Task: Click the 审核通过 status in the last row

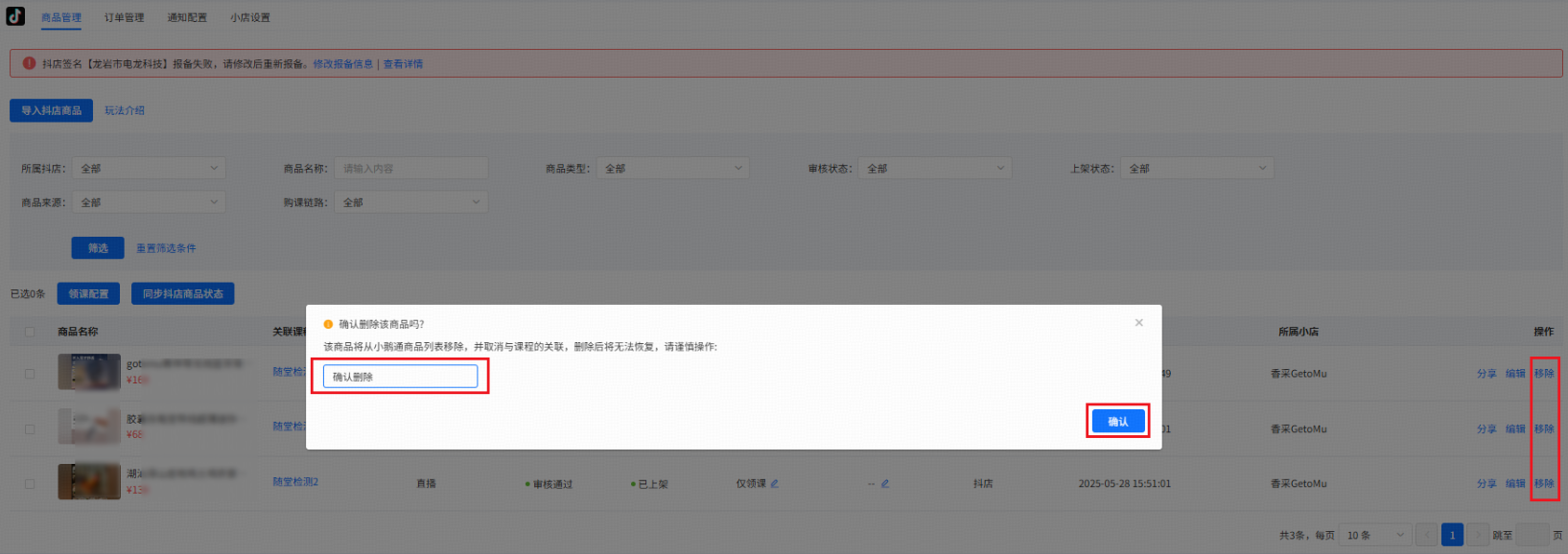Action: [x=549, y=484]
